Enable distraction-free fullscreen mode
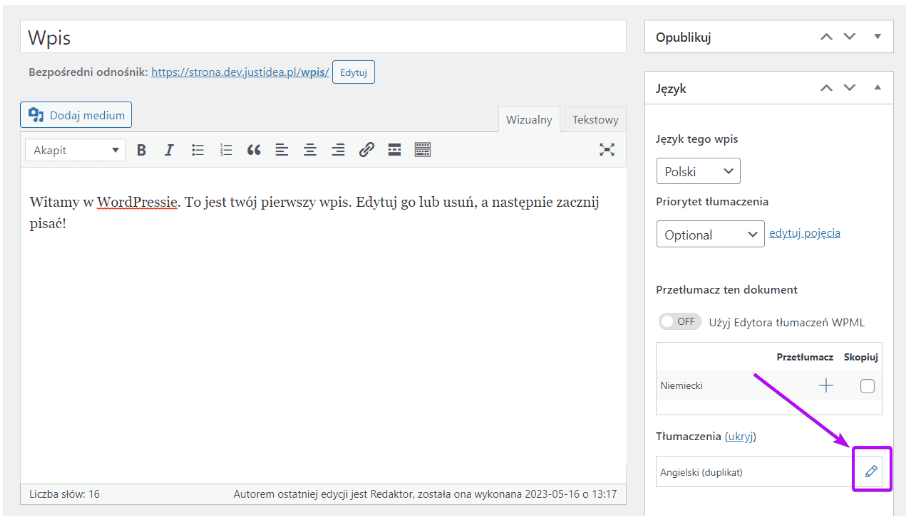The height and width of the screenshot is (521, 912). click(x=607, y=150)
